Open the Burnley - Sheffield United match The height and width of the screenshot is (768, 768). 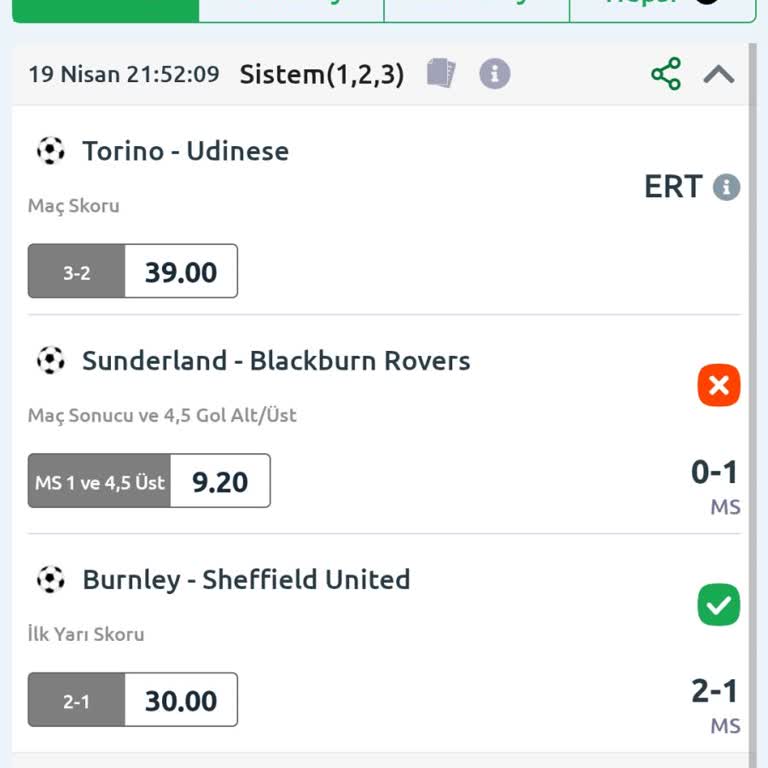[246, 579]
